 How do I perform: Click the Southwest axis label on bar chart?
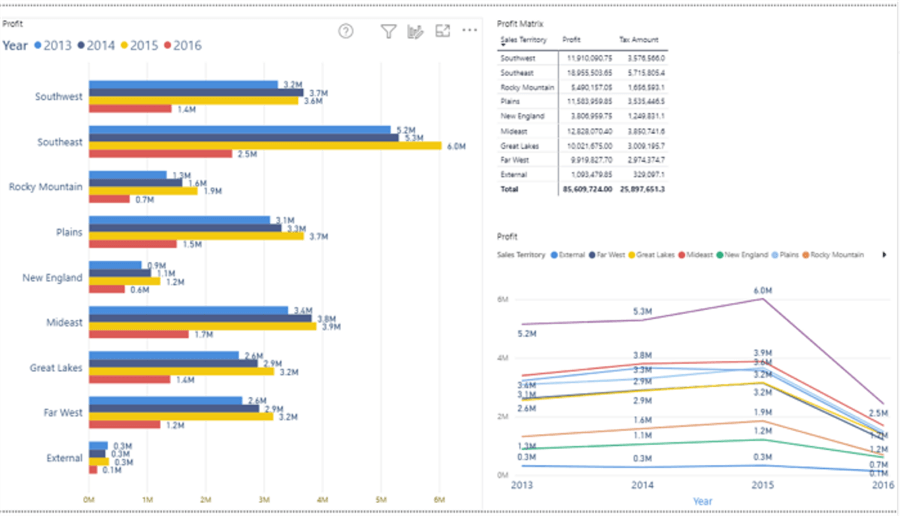point(59,96)
